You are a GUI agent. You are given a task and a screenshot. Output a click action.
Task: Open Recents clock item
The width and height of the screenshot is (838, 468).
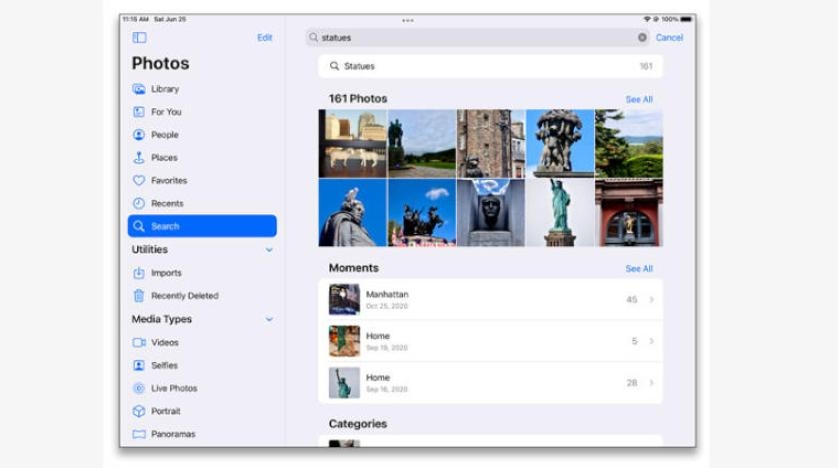(139, 204)
